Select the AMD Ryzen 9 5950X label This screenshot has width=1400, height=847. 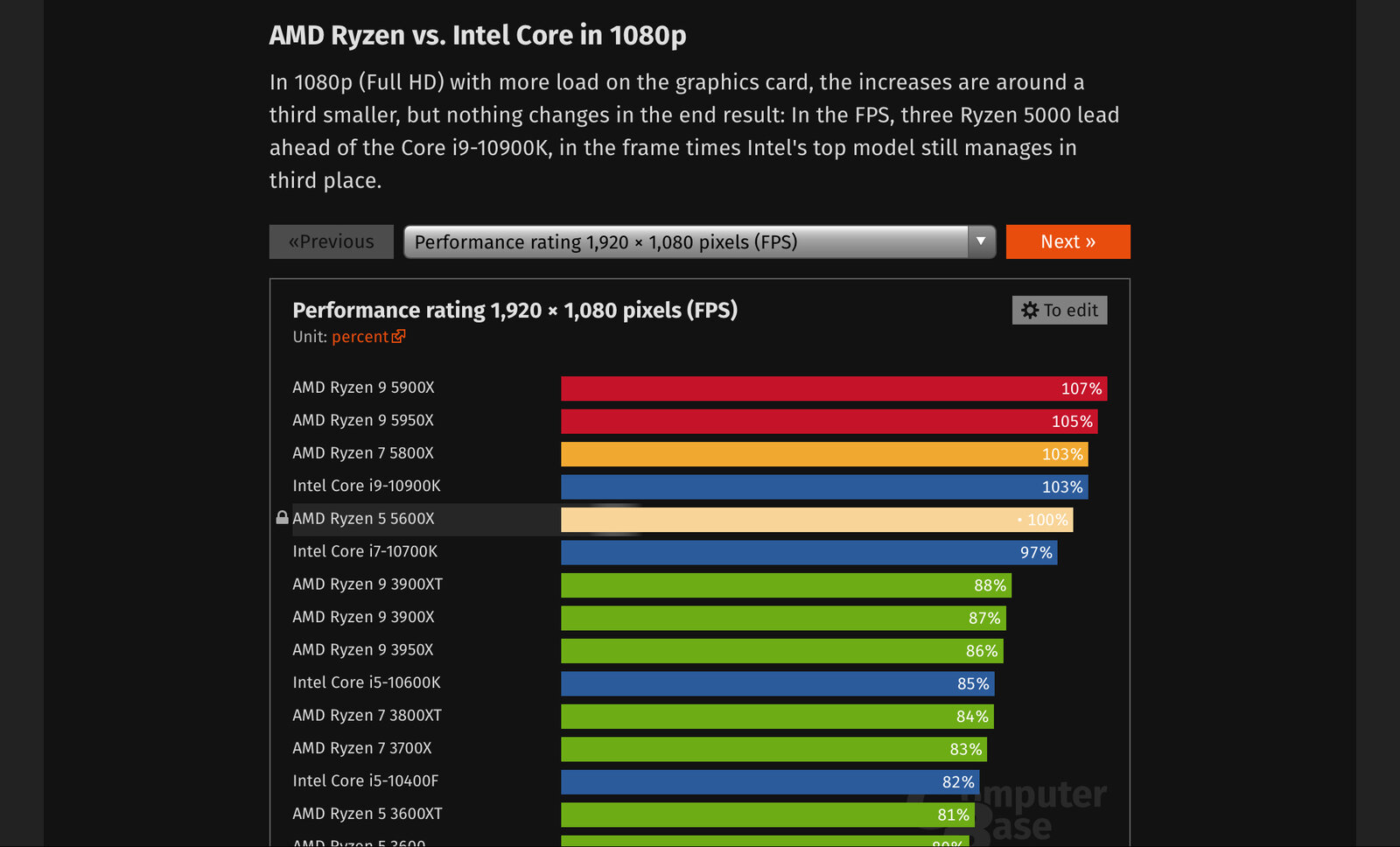363,420
